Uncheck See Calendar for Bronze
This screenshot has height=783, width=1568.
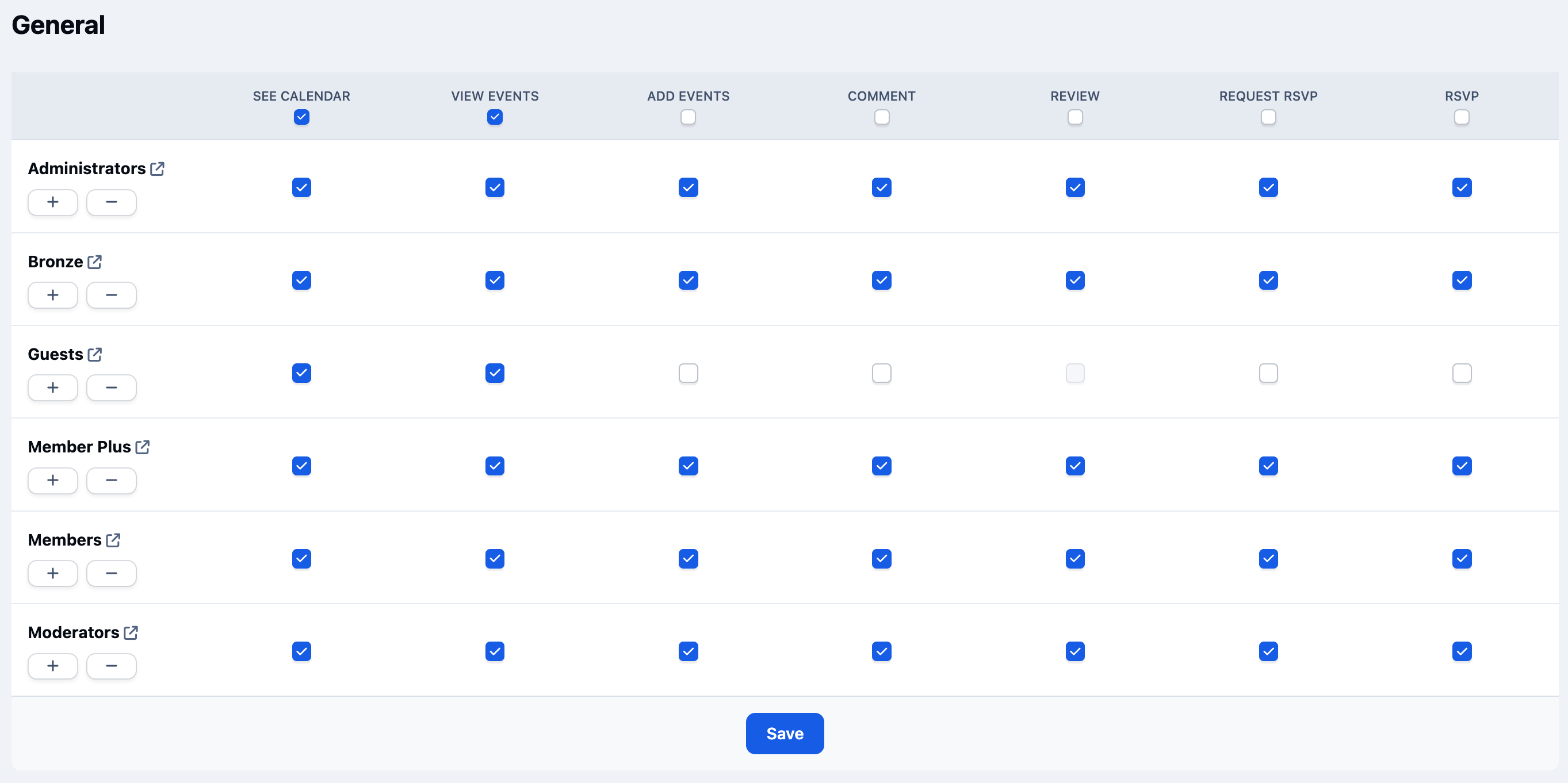click(x=301, y=281)
